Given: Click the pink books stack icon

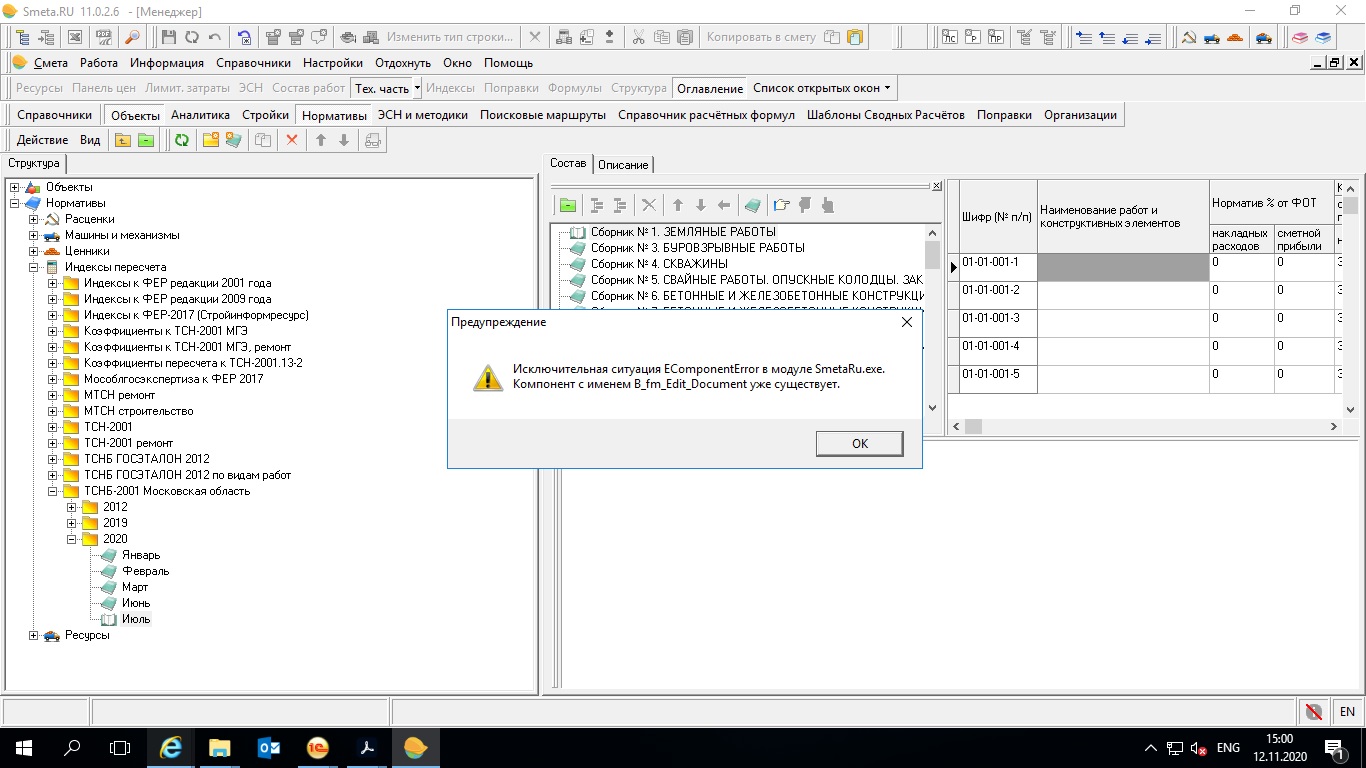Looking at the screenshot, I should point(1300,37).
